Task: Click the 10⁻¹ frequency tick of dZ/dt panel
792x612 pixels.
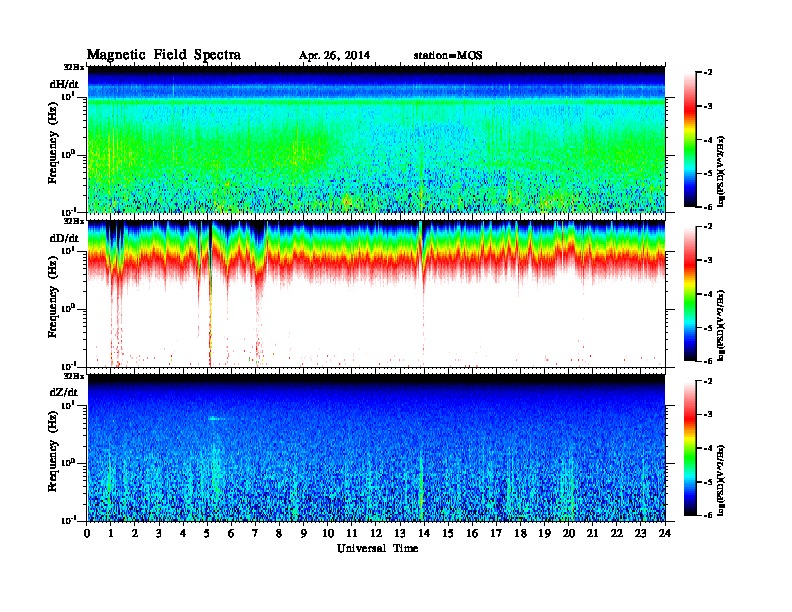Action: pos(68,520)
